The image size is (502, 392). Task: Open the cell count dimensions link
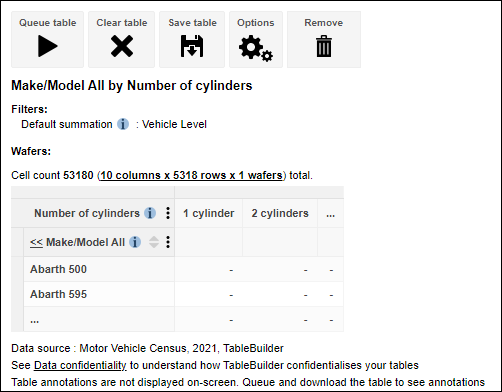pyautogui.click(x=191, y=175)
